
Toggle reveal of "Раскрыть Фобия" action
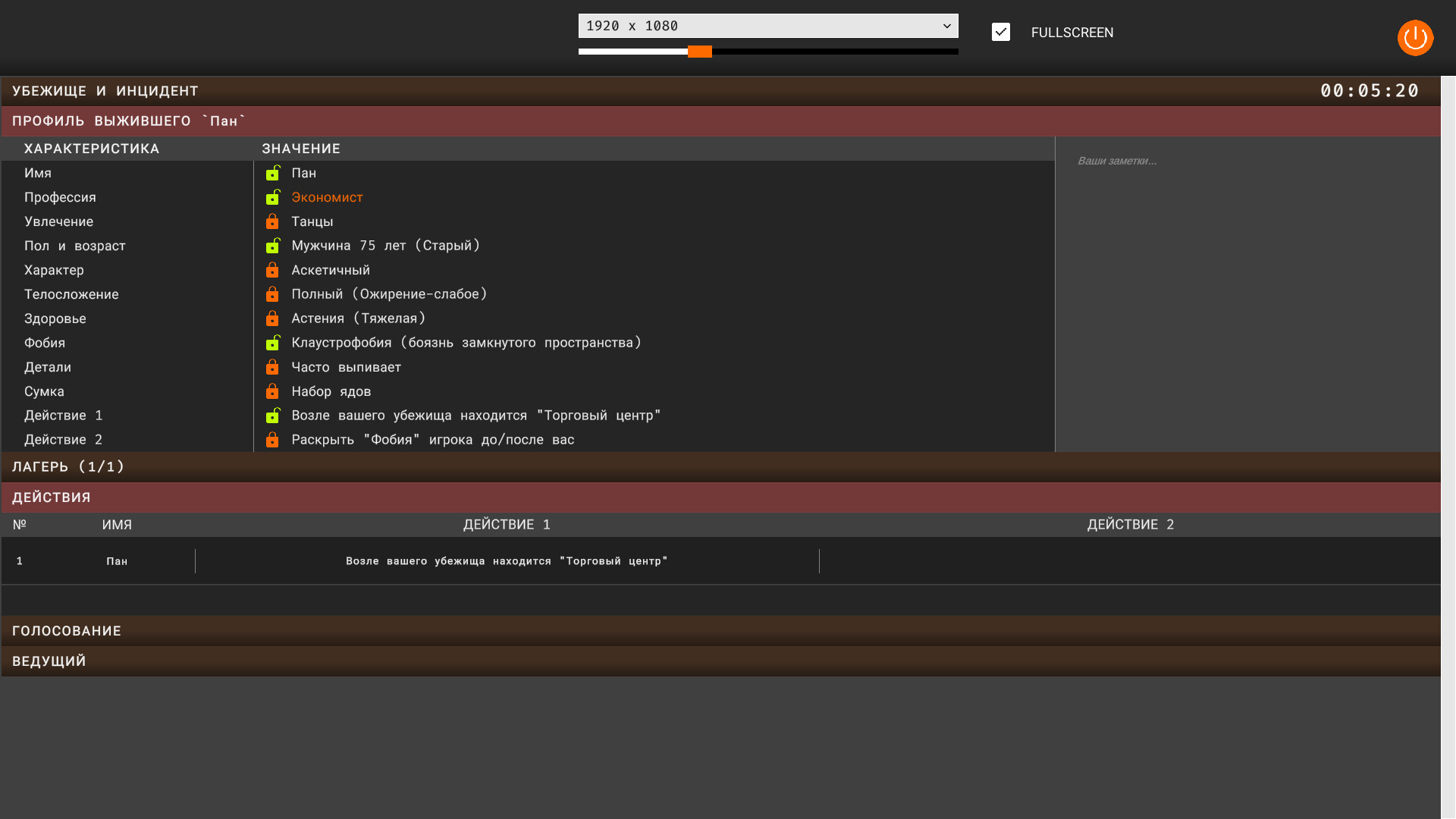(x=272, y=439)
